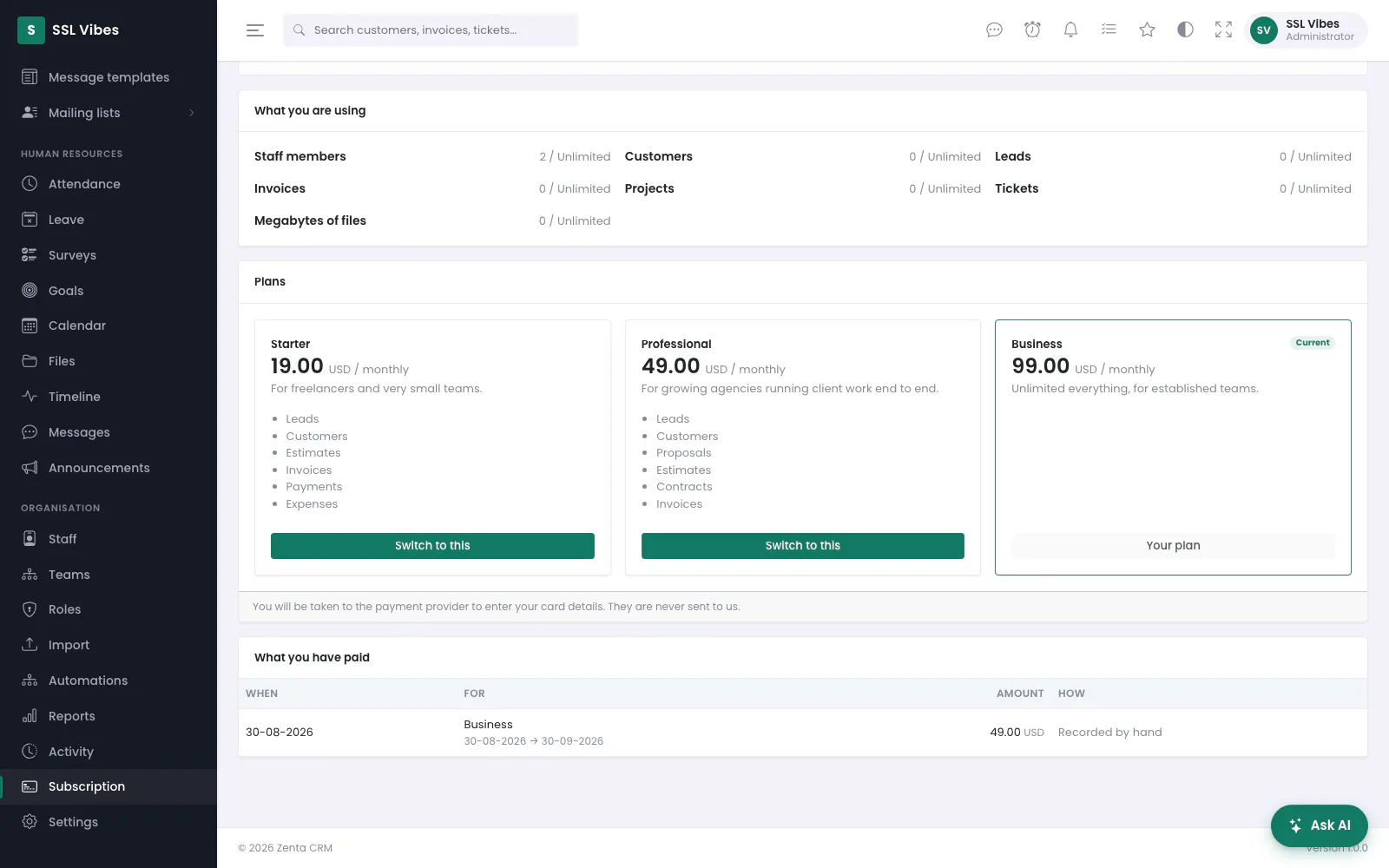Open the alarm clock reminders icon

1032,30
